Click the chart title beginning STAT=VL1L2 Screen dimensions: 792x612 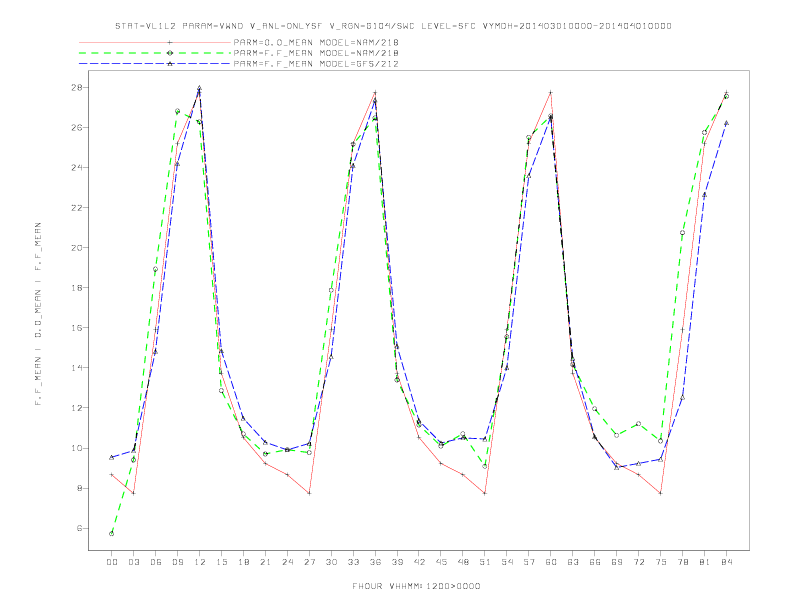click(393, 26)
